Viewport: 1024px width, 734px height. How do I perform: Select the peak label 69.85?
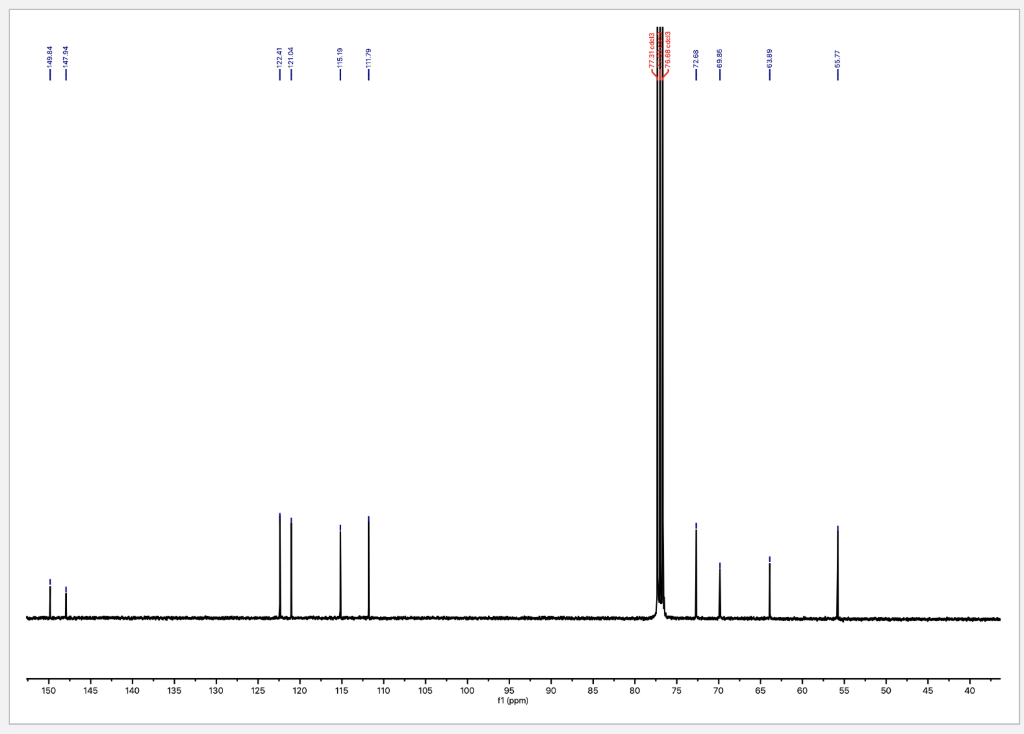pos(720,59)
